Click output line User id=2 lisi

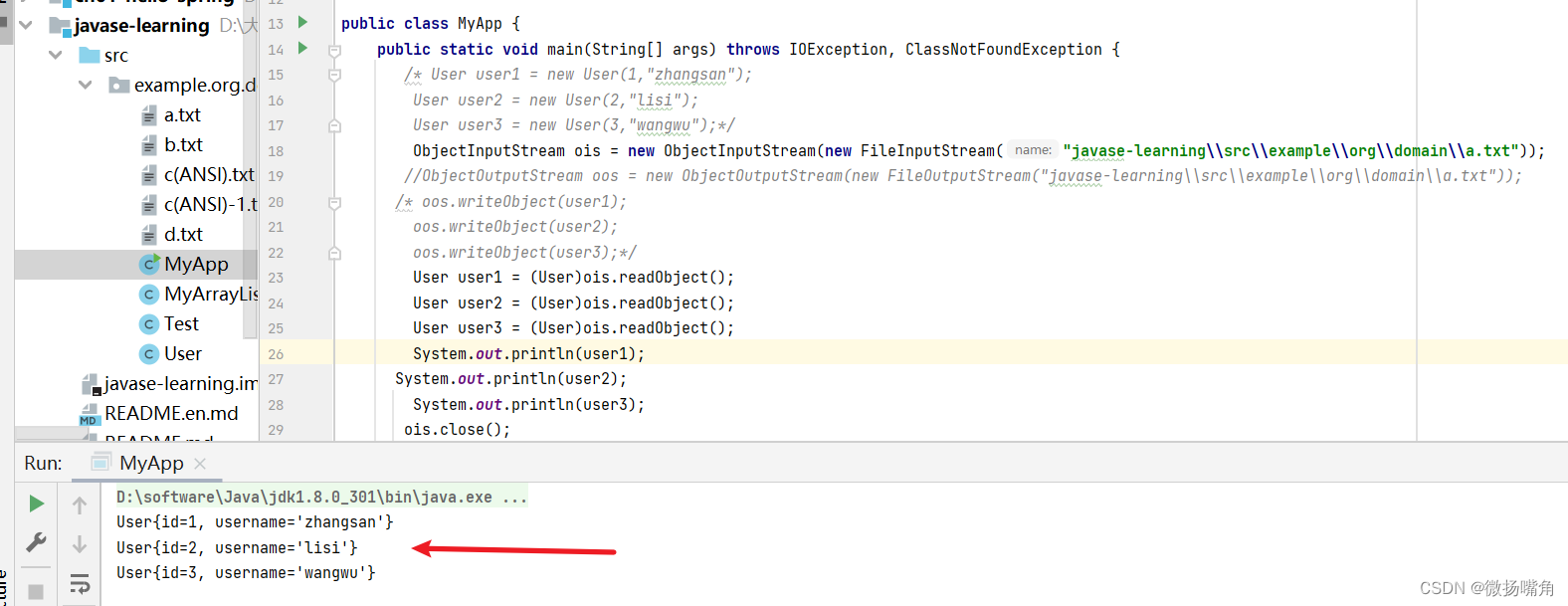point(237,547)
